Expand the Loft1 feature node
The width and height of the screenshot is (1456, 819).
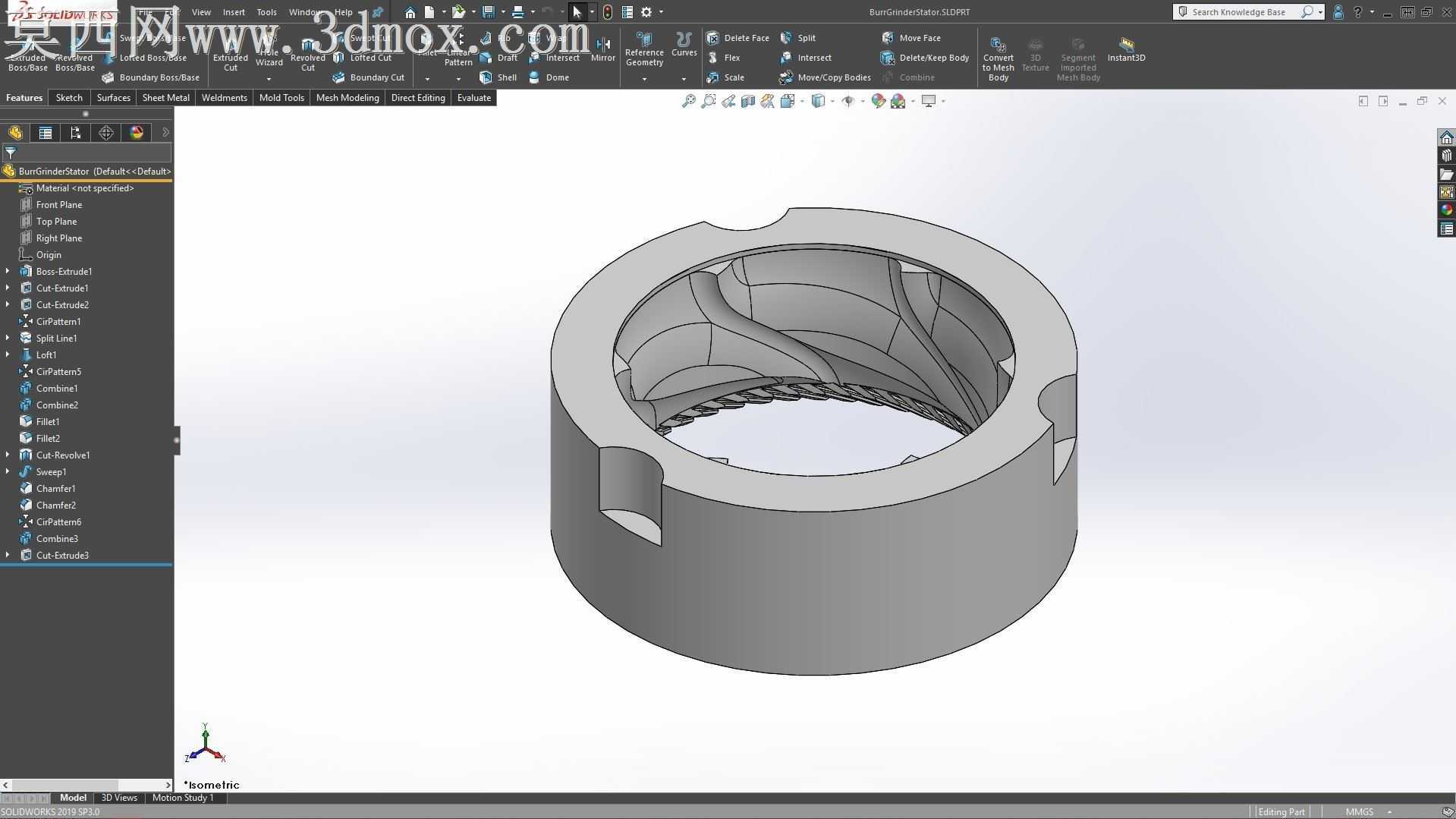coord(8,354)
